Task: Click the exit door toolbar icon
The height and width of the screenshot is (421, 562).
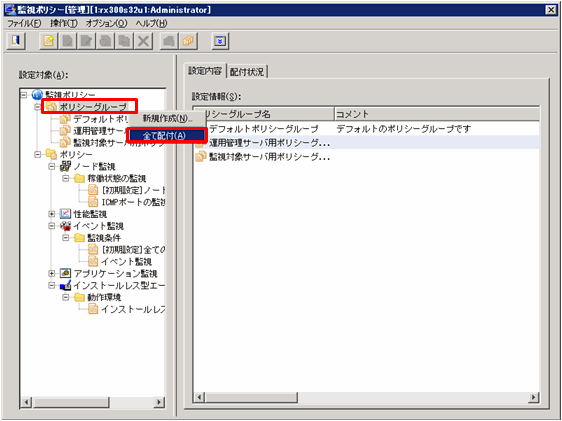Action: [16, 41]
